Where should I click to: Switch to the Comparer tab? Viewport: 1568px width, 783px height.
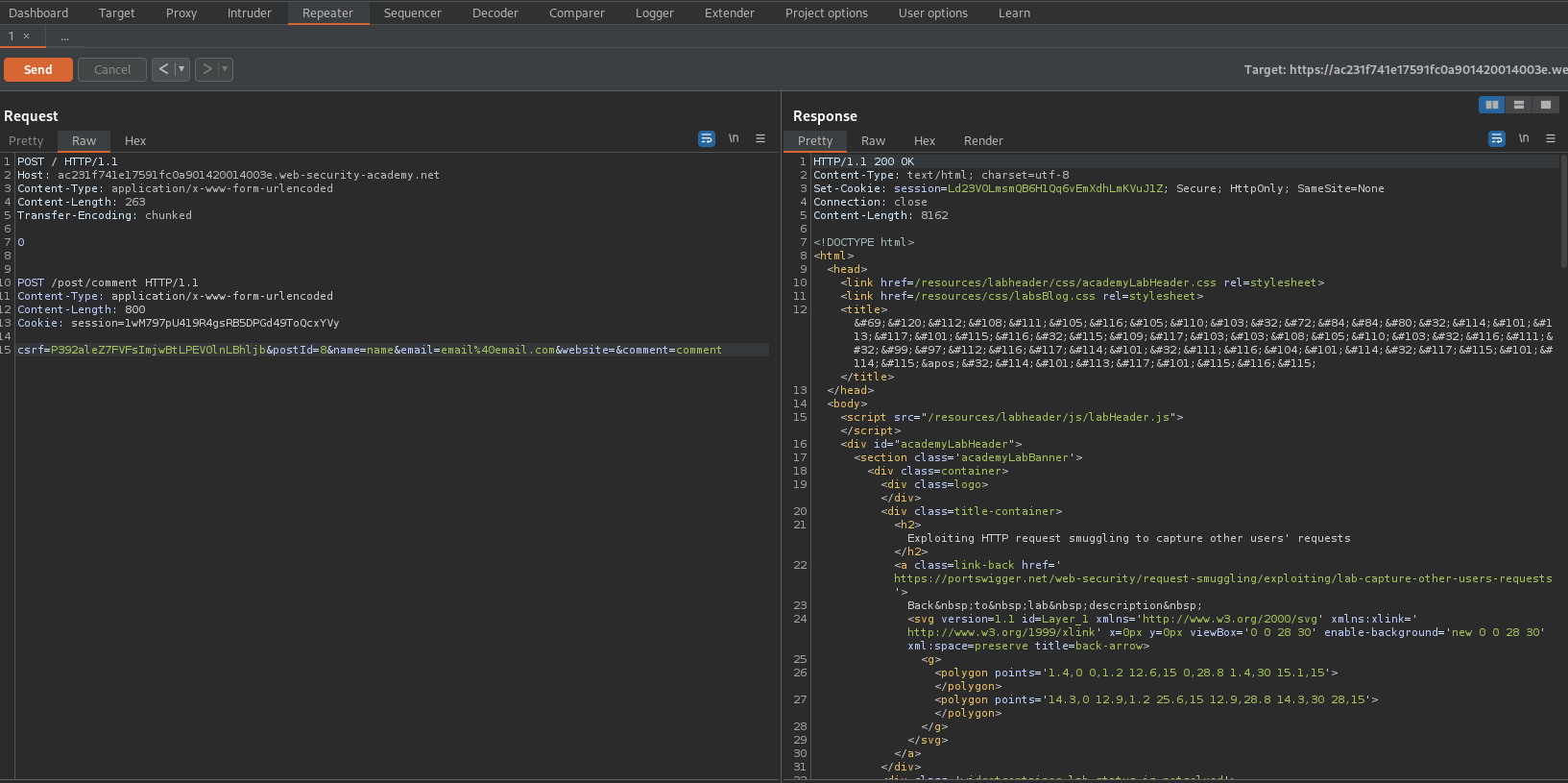577,12
